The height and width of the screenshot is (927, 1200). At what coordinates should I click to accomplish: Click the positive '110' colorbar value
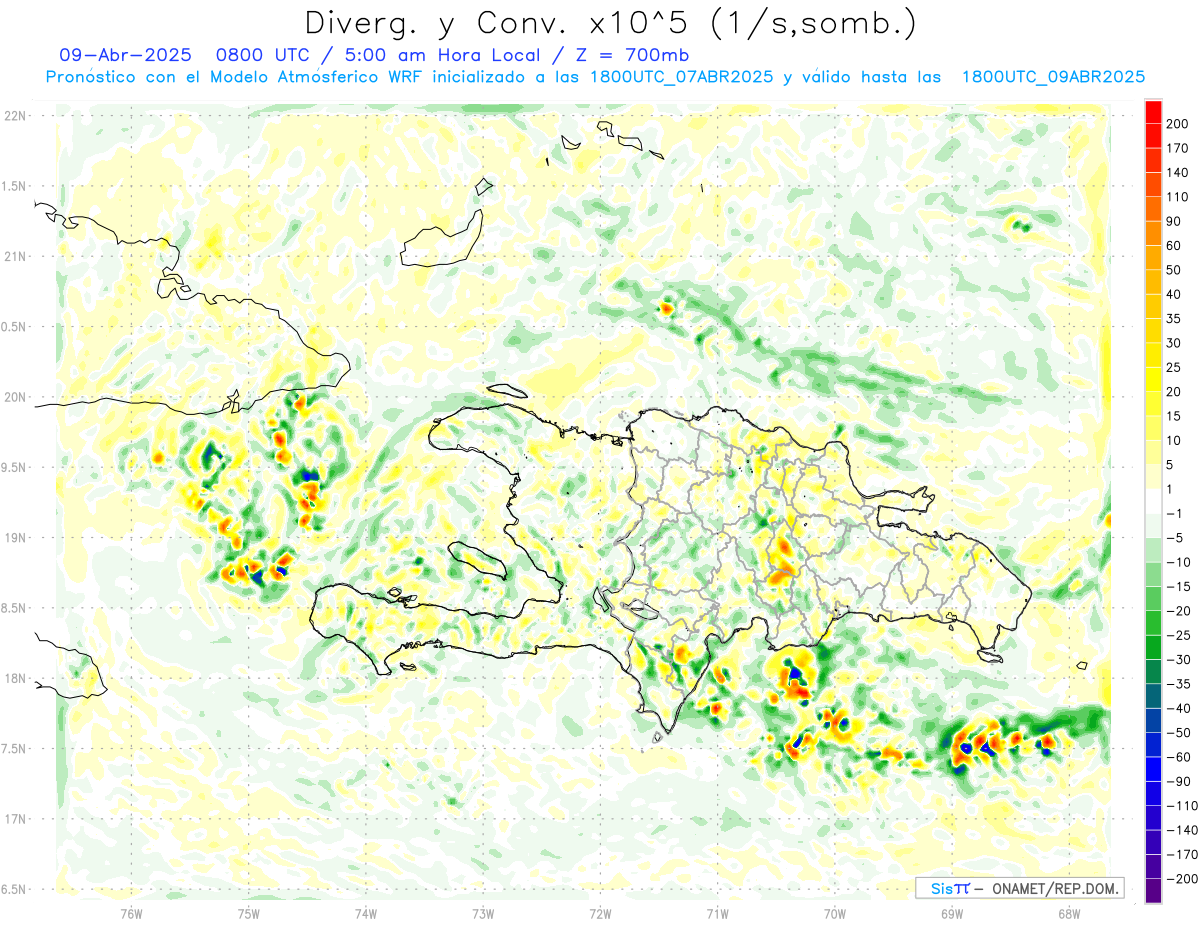[1177, 197]
